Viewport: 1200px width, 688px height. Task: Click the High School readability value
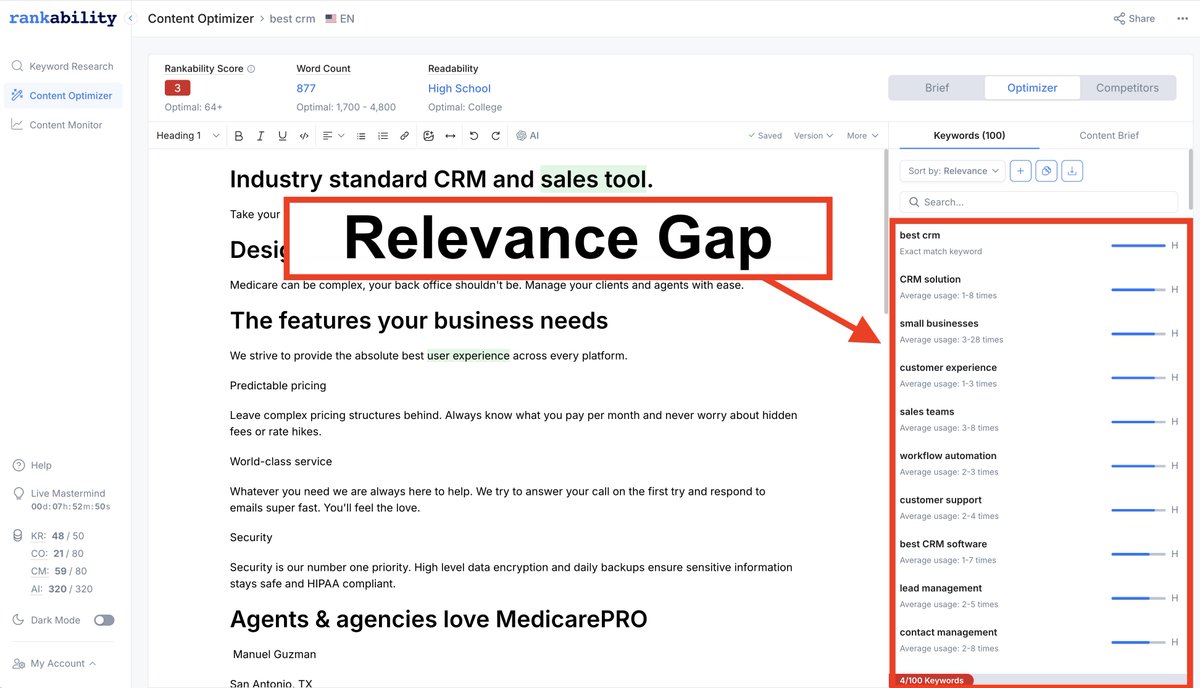coord(459,89)
